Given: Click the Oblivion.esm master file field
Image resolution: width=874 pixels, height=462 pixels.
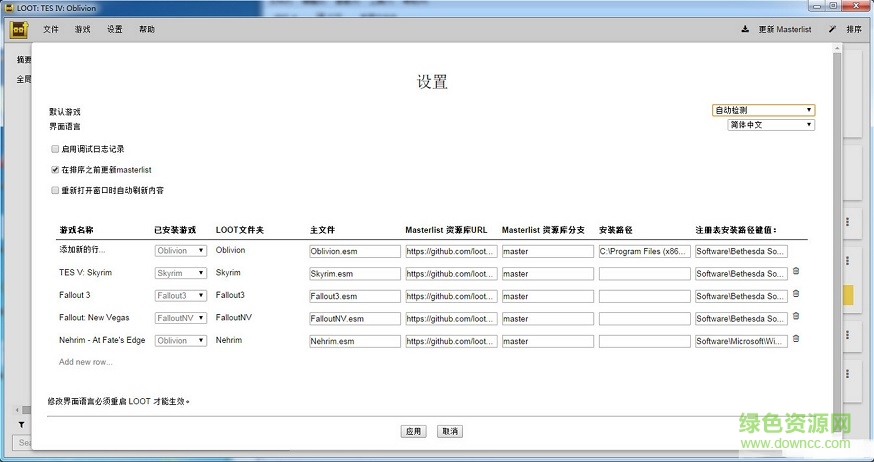Looking at the screenshot, I should [355, 251].
